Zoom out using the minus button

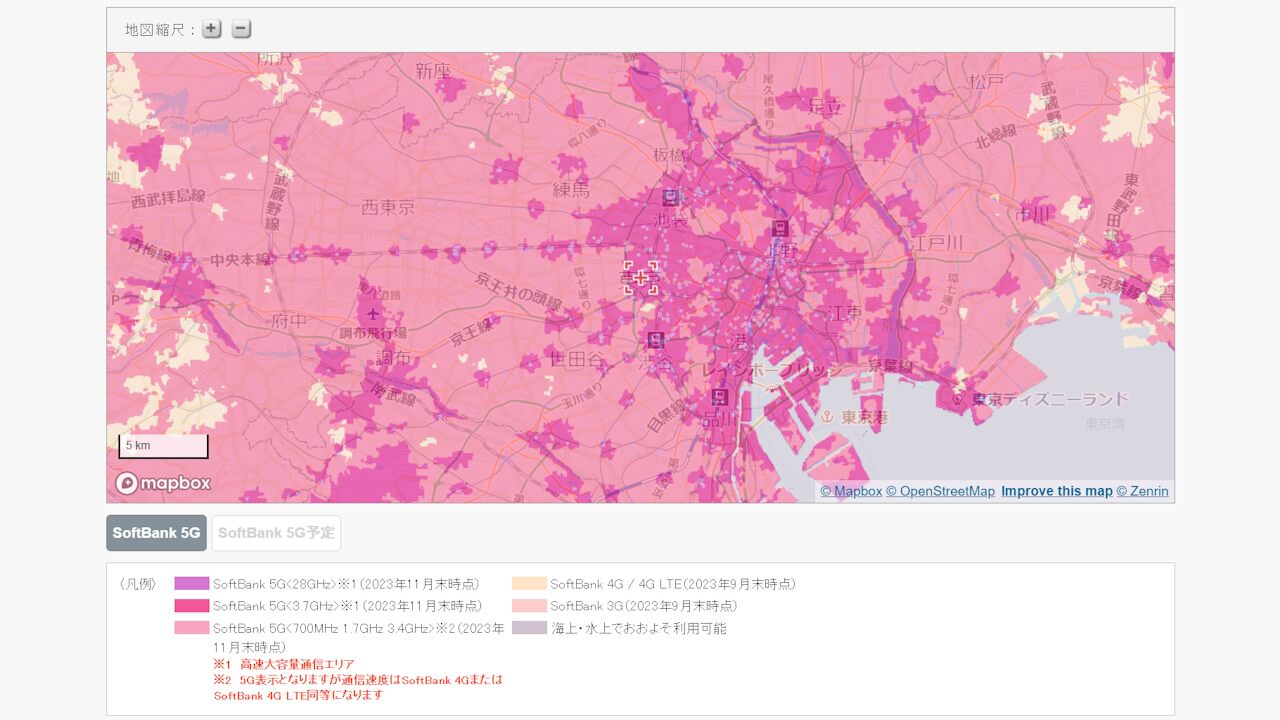point(239,29)
